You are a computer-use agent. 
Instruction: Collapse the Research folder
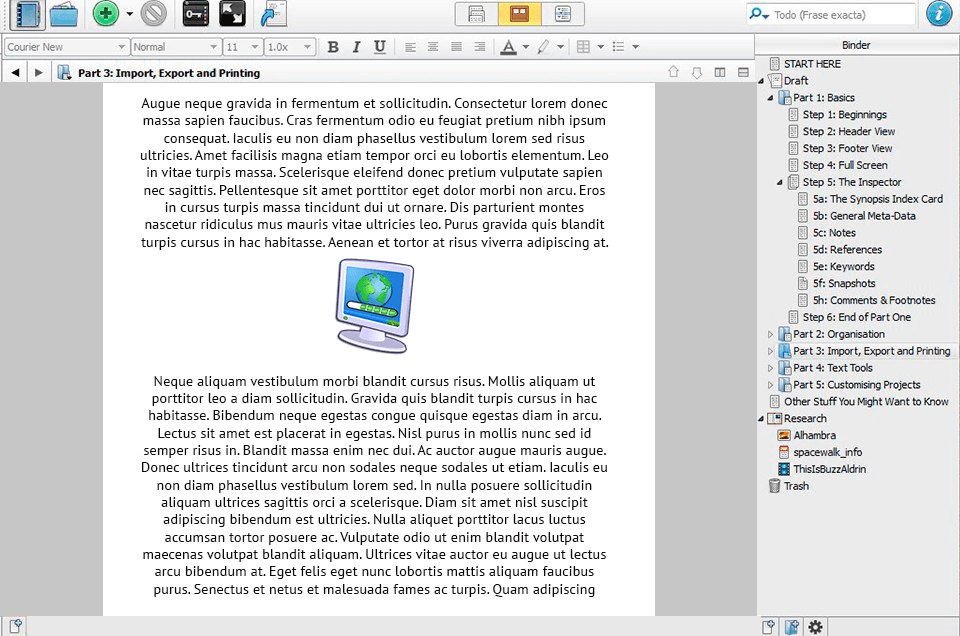[x=761, y=419]
